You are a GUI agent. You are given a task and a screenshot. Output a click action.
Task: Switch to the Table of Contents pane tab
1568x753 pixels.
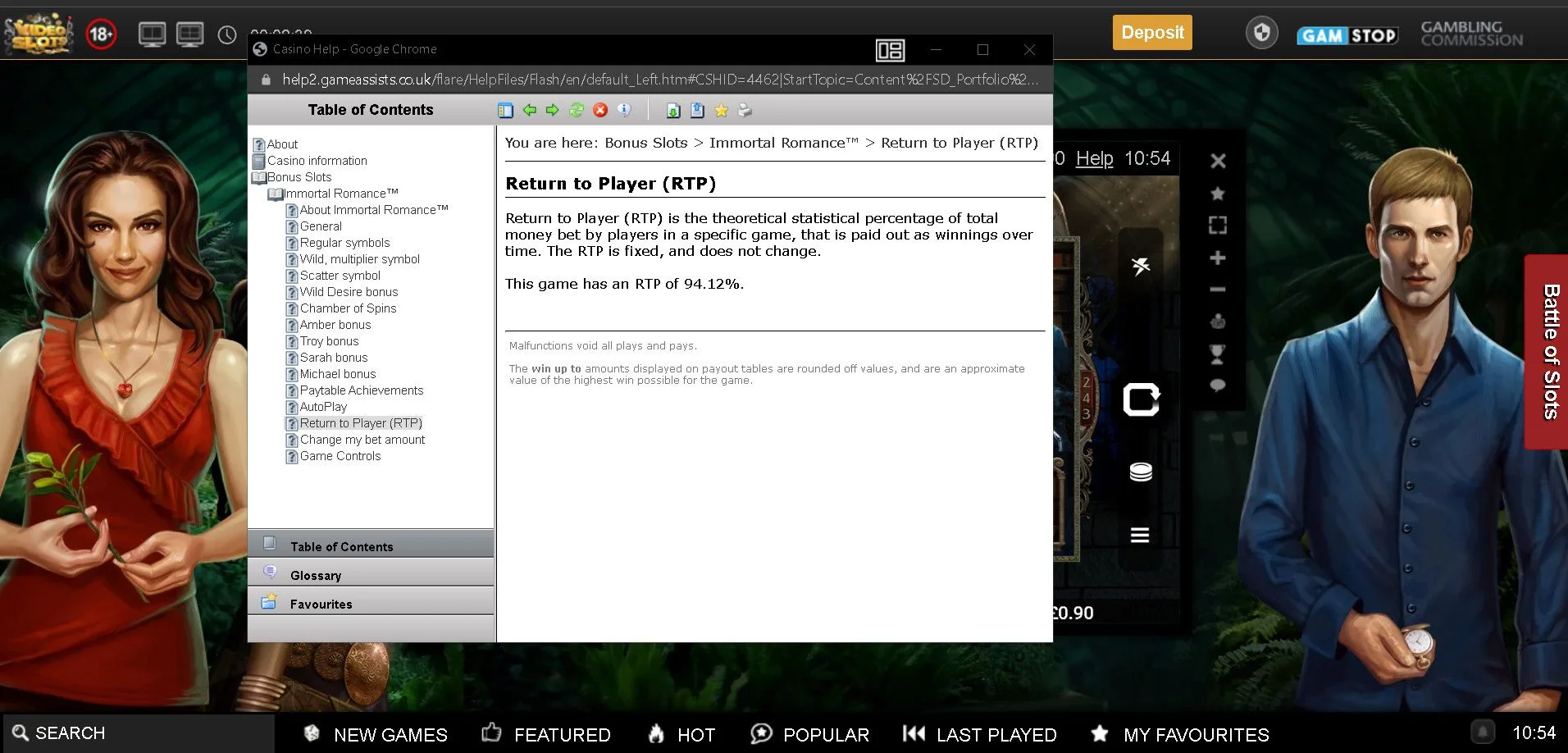[x=371, y=545]
